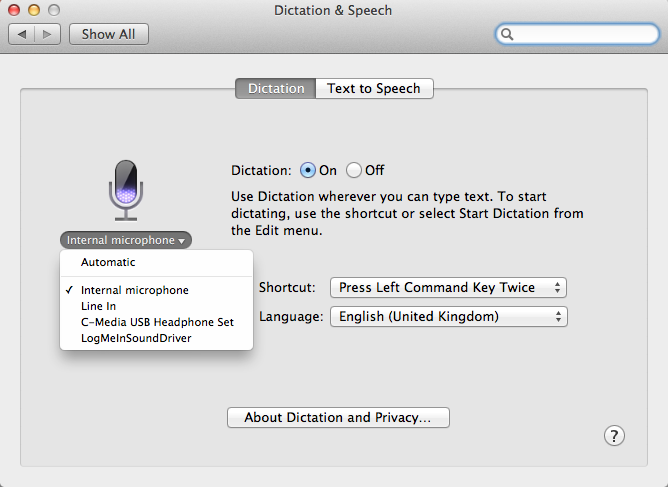Turn Dictation On radio button
Screen dimensions: 668x487
coord(308,170)
